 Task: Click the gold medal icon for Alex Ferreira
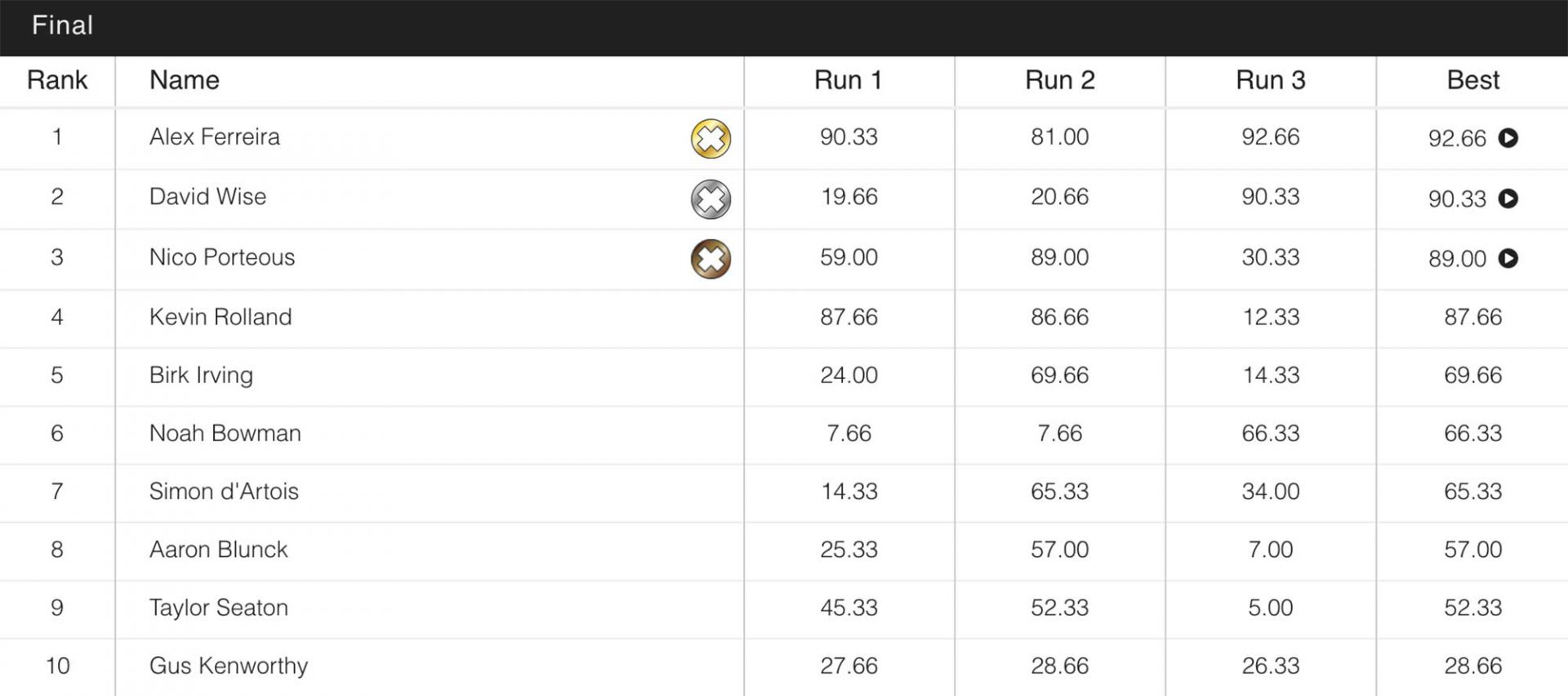tap(710, 139)
